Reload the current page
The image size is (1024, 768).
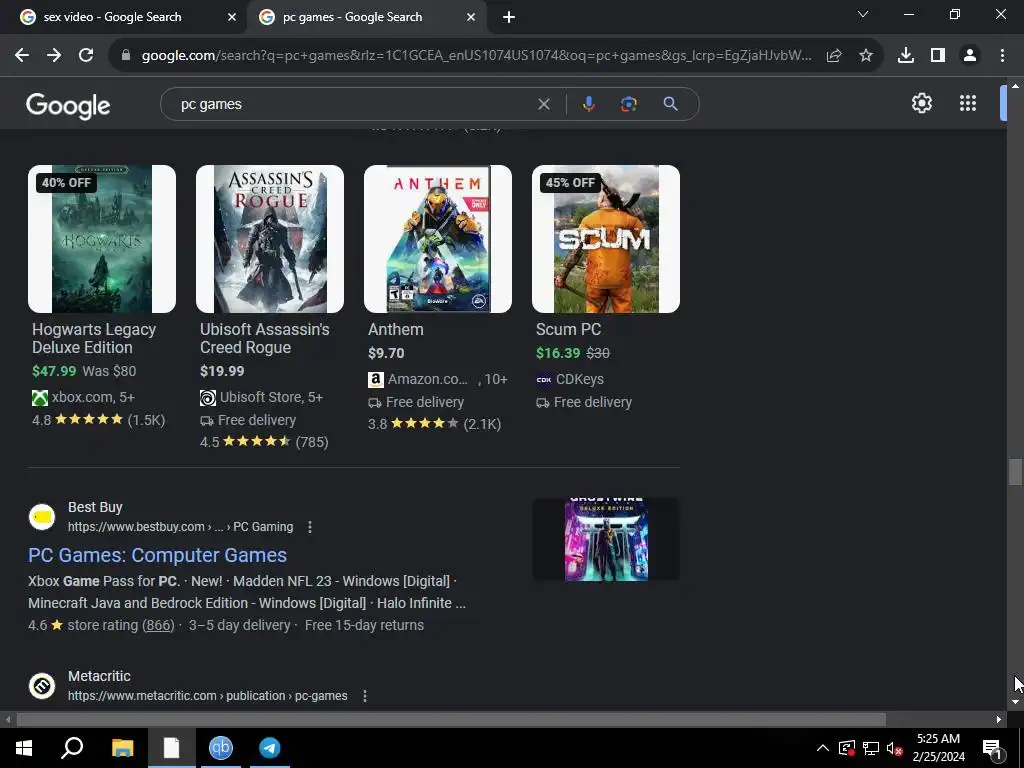click(x=86, y=56)
